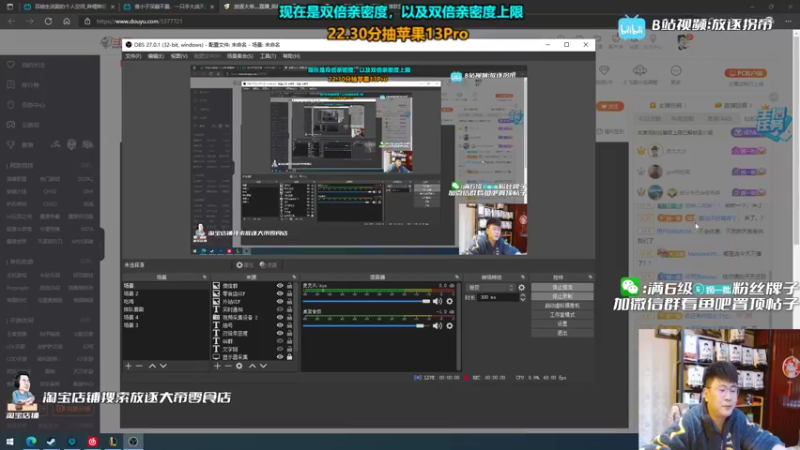800x450 pixels.
Task: Open the 场景集合(S) menu in OBS
Action: pyautogui.click(x=240, y=56)
